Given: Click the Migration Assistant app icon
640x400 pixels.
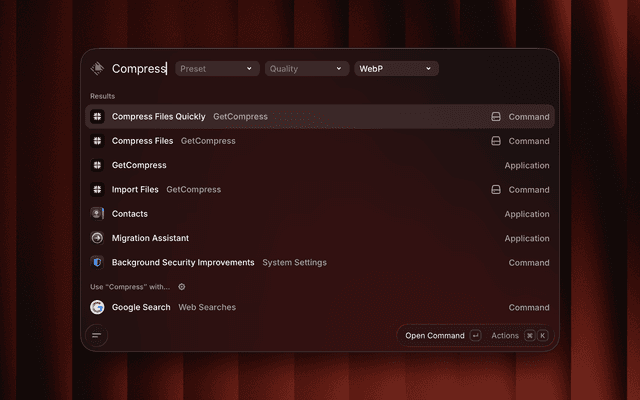Looking at the screenshot, I should (x=97, y=238).
